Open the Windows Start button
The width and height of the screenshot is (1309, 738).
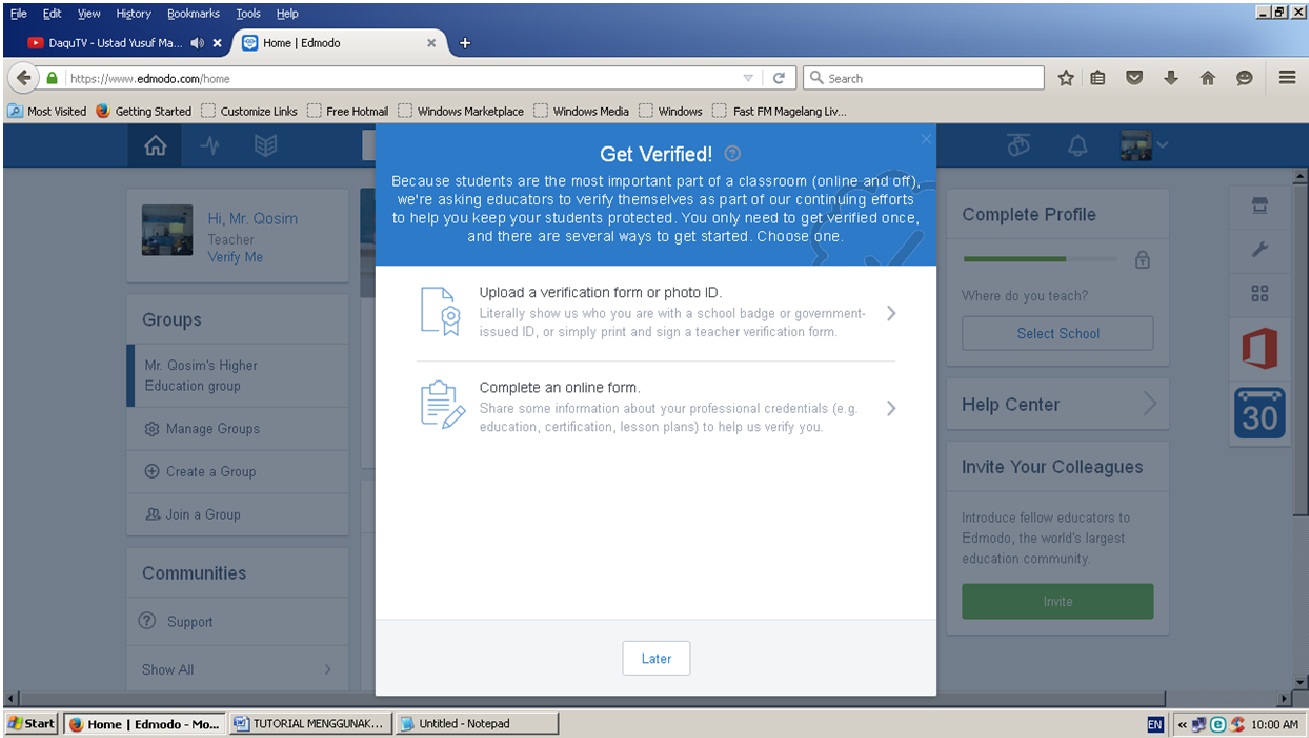pos(32,723)
